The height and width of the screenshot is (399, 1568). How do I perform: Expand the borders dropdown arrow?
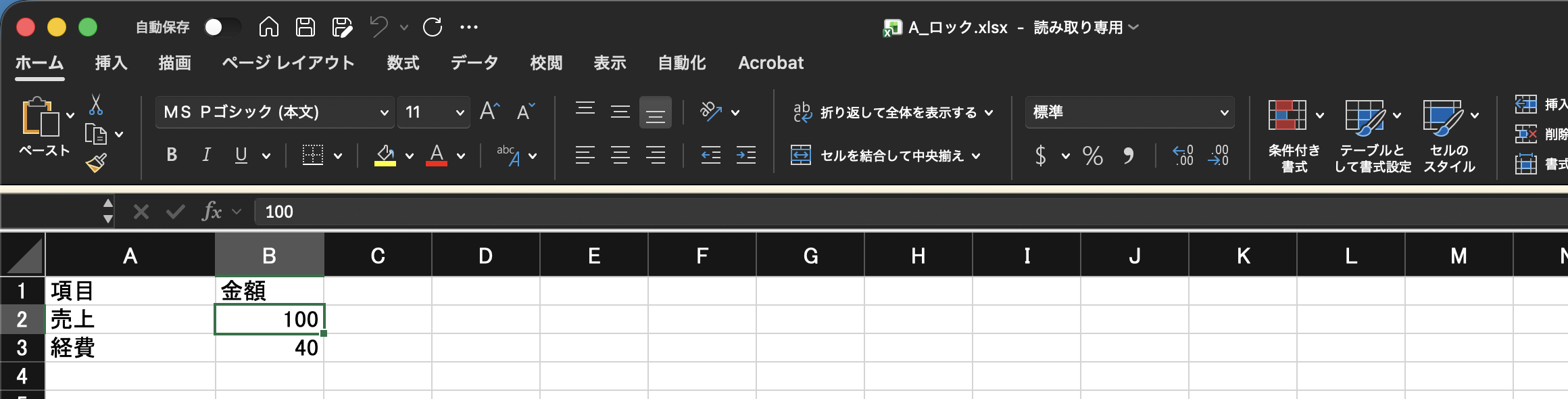pos(338,156)
